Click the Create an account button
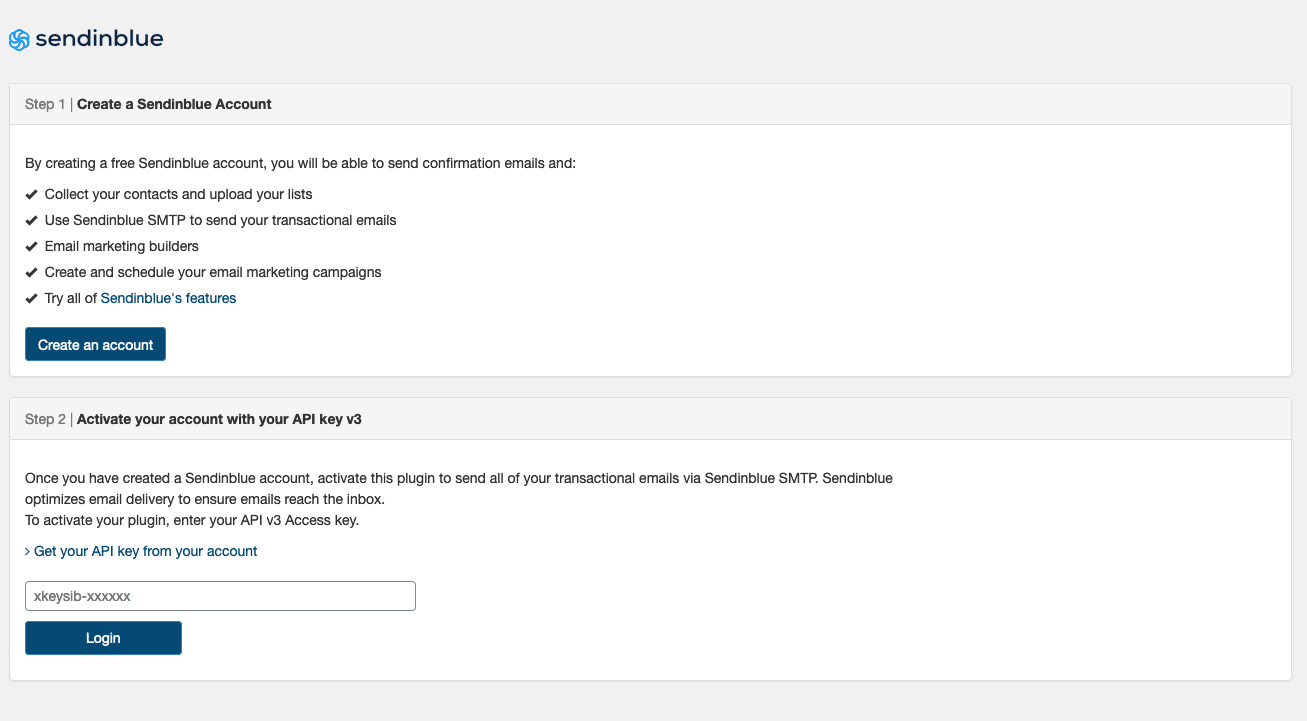Image resolution: width=1307 pixels, height=721 pixels. (95, 344)
